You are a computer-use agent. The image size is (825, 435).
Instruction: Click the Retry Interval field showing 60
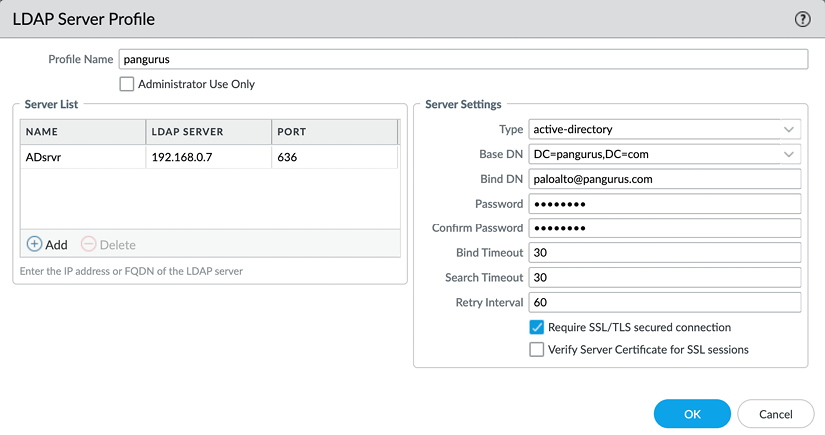coord(665,302)
